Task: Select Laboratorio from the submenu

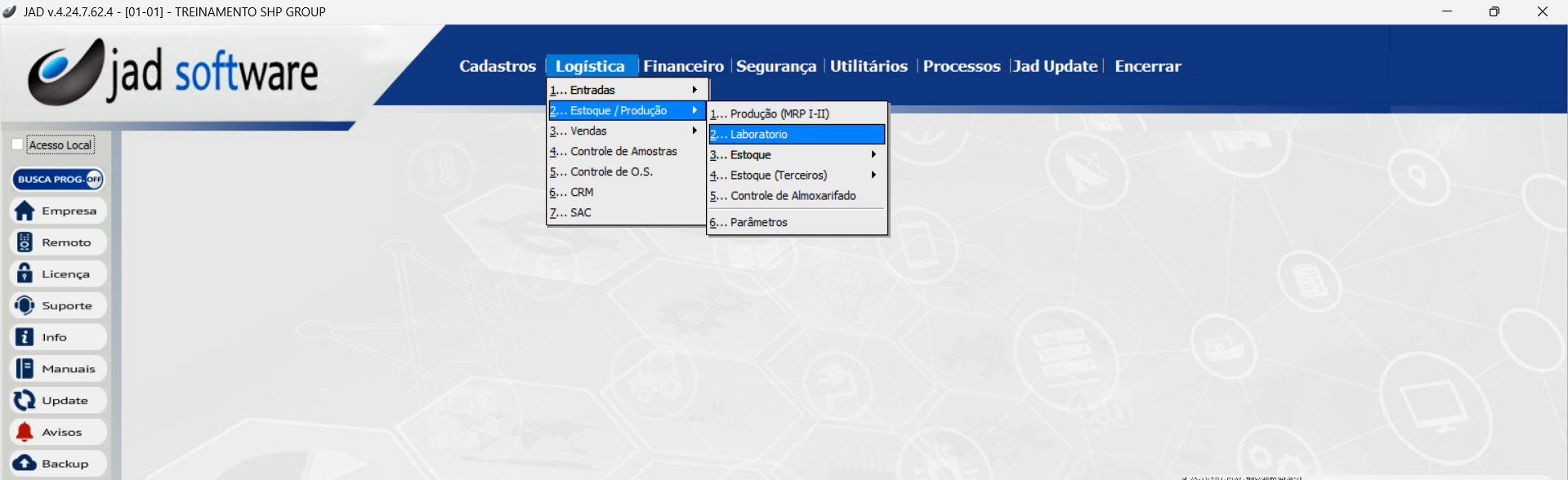Action: coord(796,134)
